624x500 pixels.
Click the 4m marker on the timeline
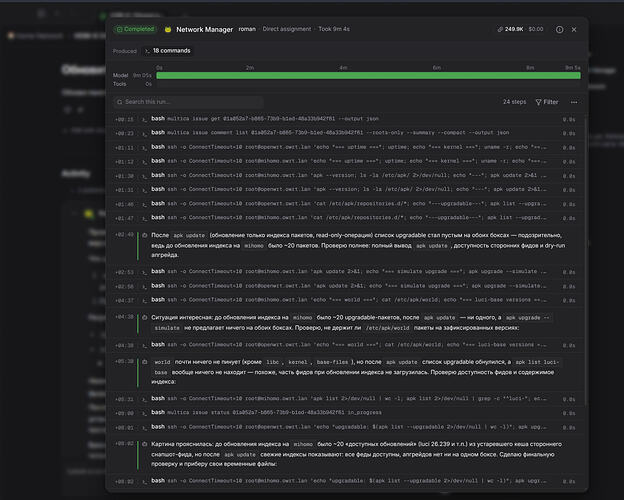343,68
